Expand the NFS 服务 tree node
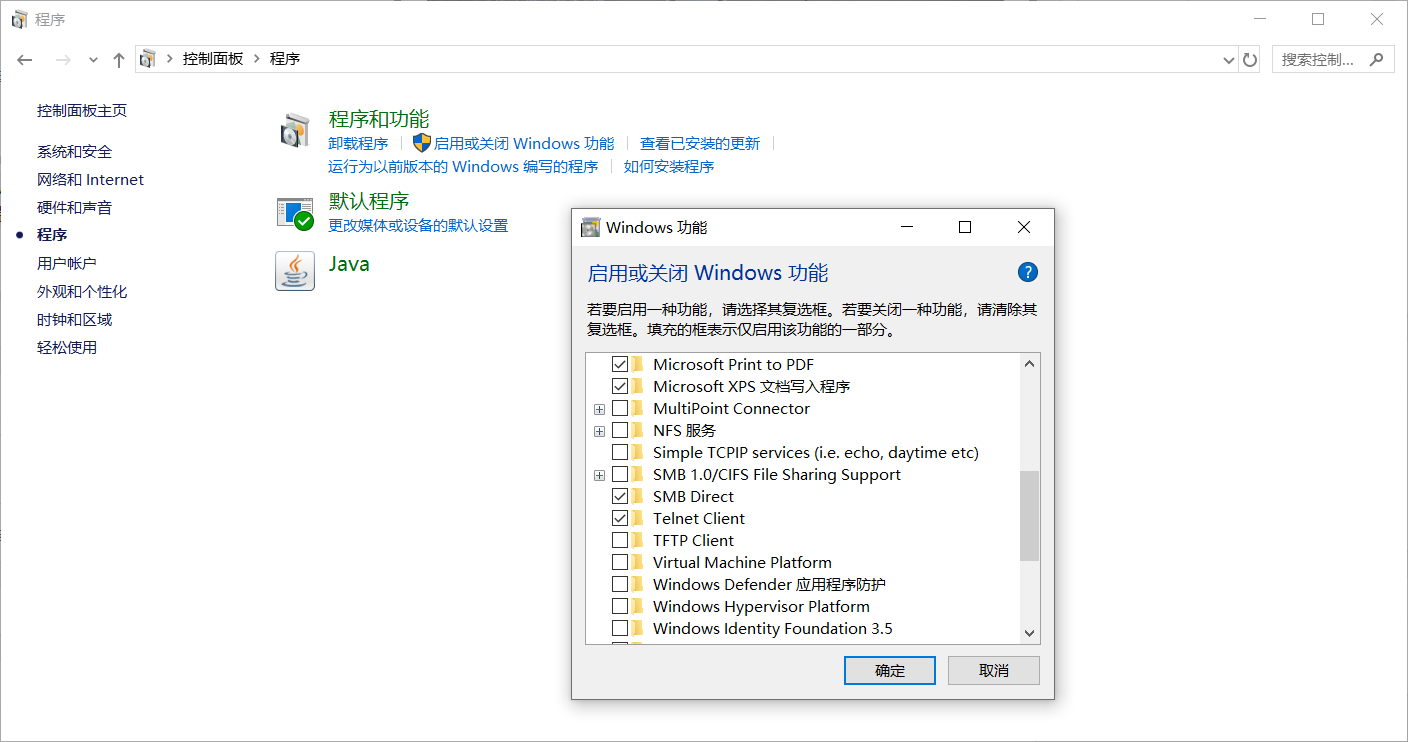This screenshot has height=742, width=1408. [599, 431]
